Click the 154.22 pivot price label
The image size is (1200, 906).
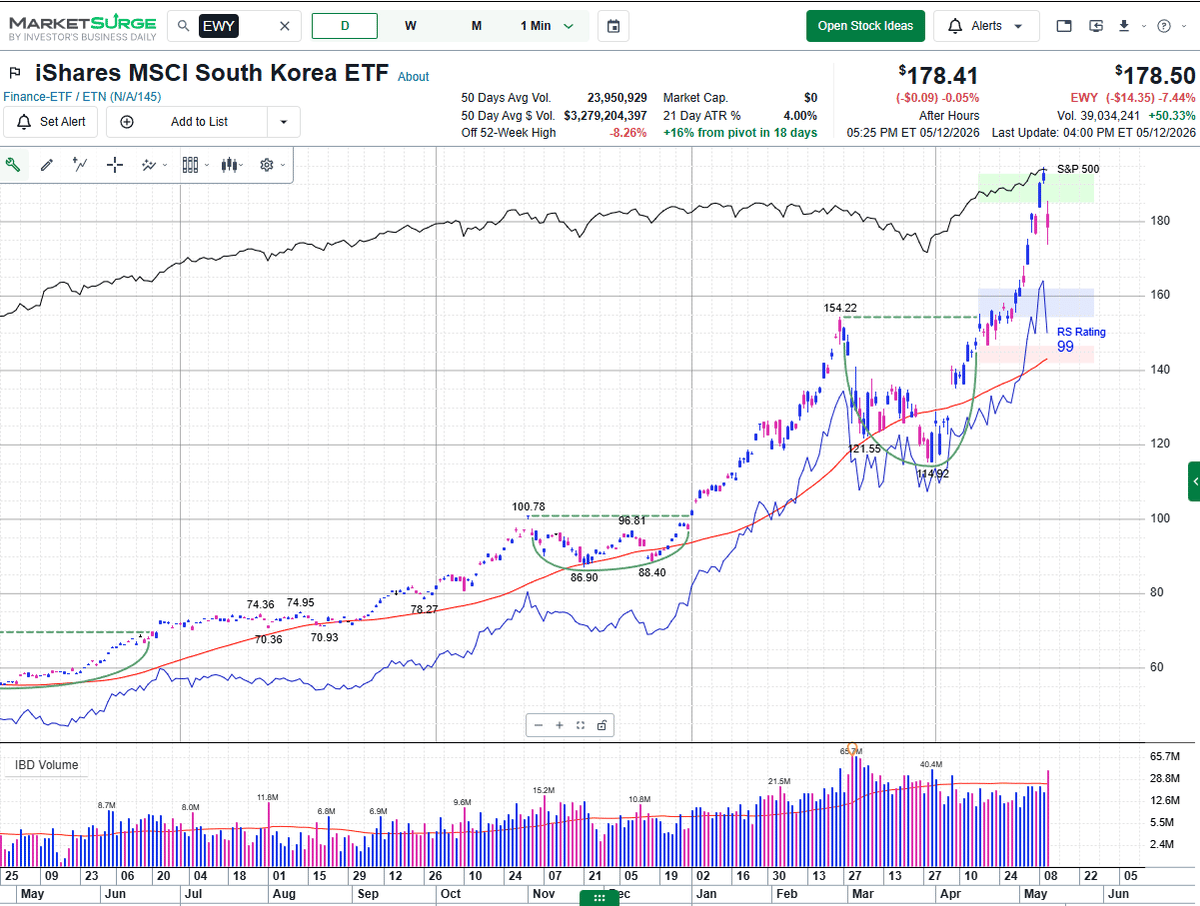point(841,308)
